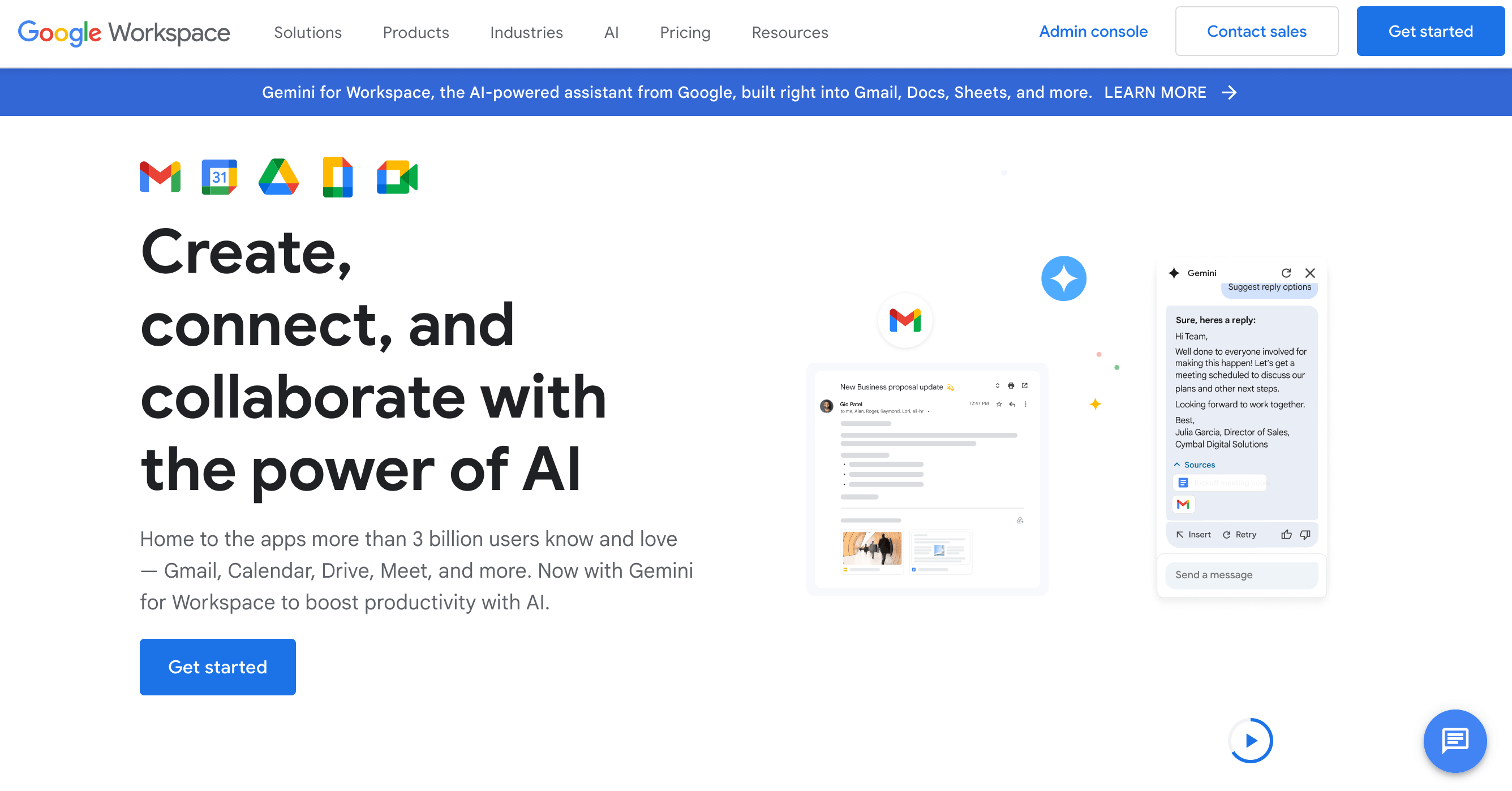This screenshot has height=791, width=1512.
Task: Go to the Pricing page
Action: [x=685, y=32]
